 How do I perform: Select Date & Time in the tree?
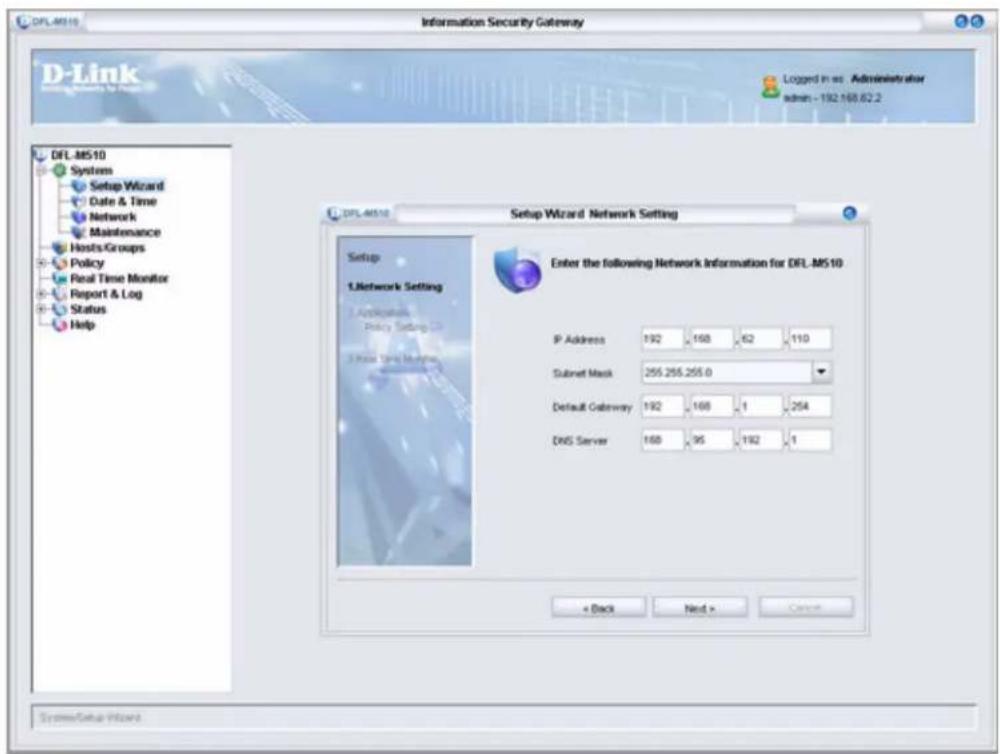122,202
